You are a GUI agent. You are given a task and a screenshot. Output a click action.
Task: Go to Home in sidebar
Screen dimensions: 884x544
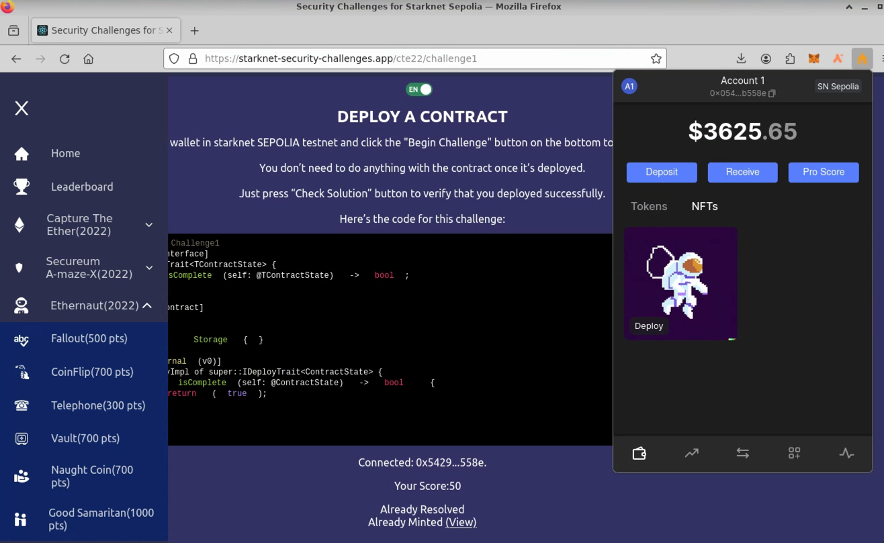tap(65, 153)
